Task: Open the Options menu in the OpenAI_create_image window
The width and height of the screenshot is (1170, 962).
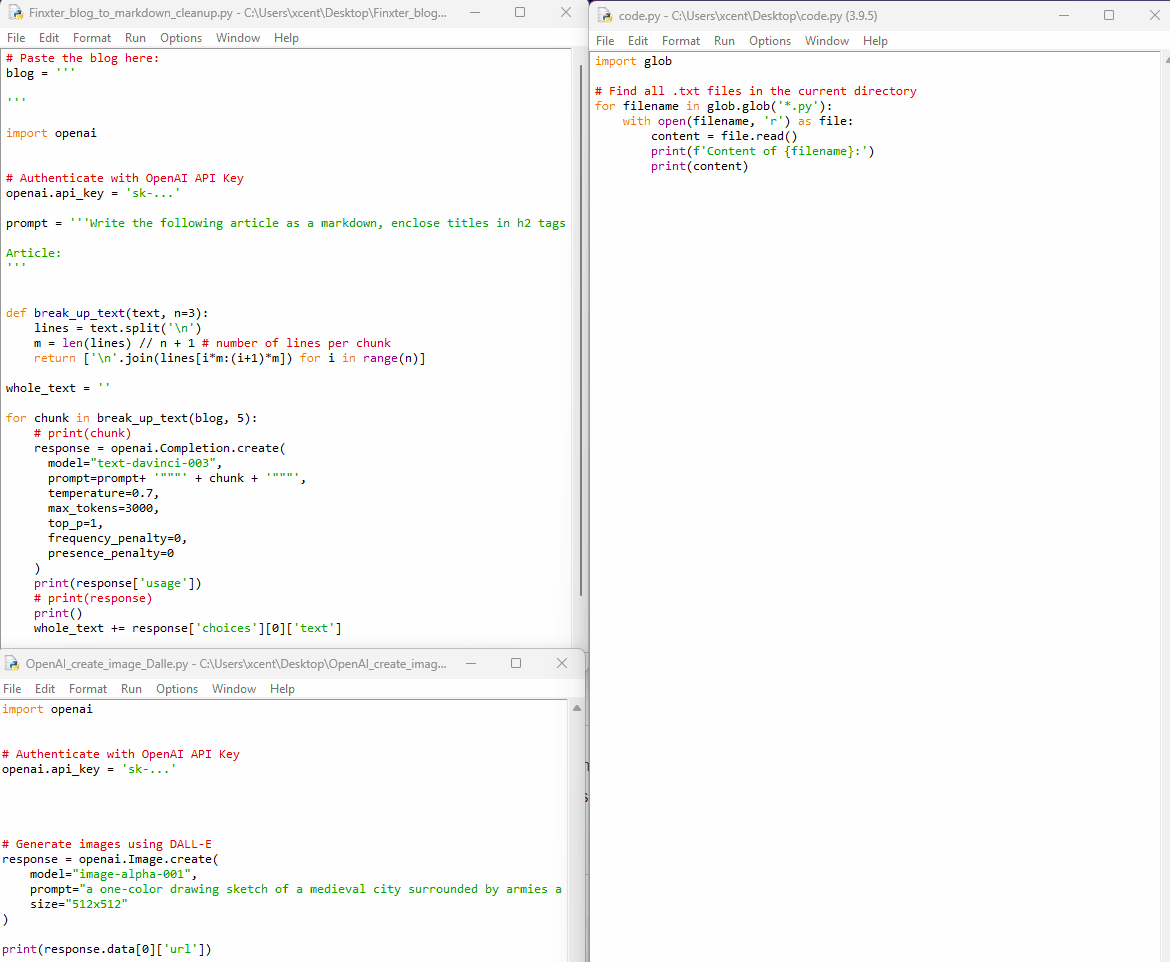Action: click(177, 688)
